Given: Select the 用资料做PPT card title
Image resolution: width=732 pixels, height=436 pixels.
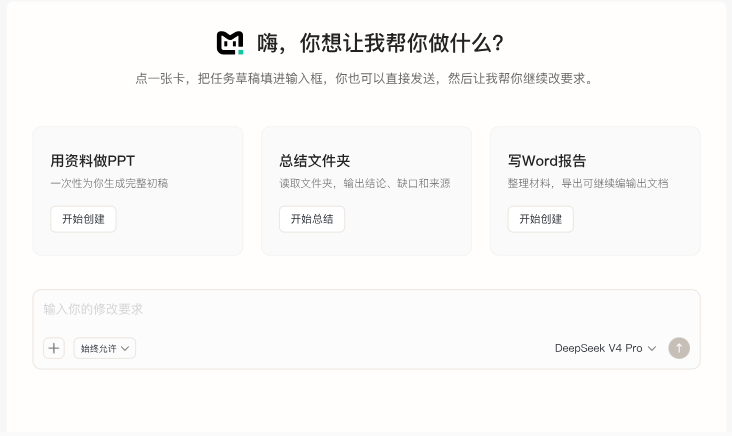Looking at the screenshot, I should pyautogui.click(x=92, y=161).
